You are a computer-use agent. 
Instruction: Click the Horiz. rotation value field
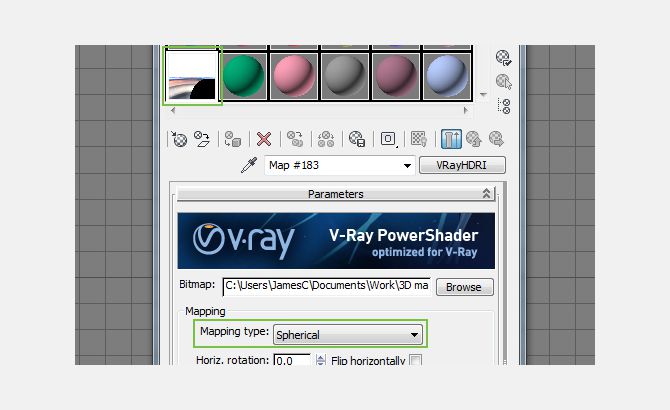click(292, 360)
